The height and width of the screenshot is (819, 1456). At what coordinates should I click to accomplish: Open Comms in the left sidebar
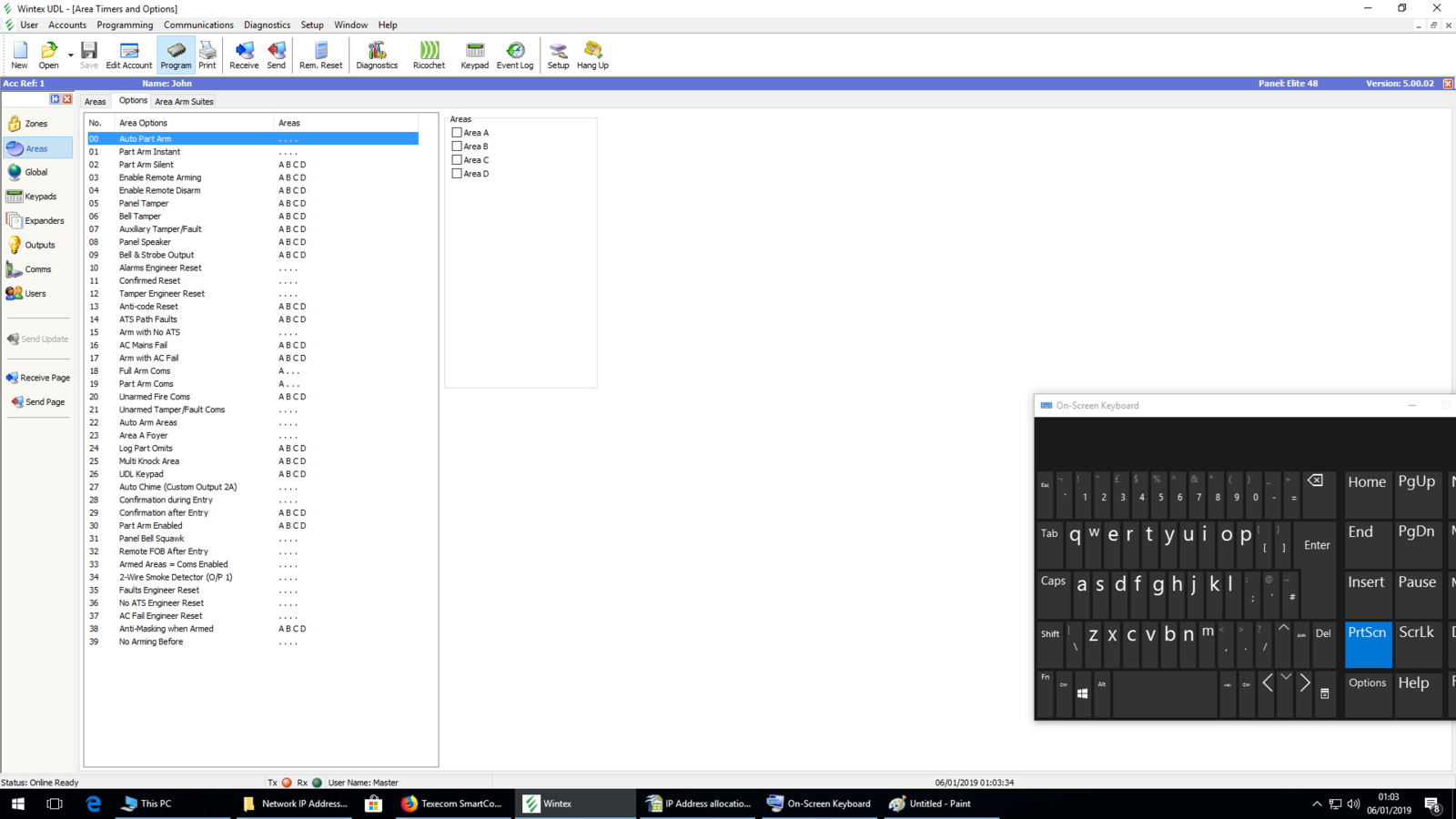[x=37, y=269]
